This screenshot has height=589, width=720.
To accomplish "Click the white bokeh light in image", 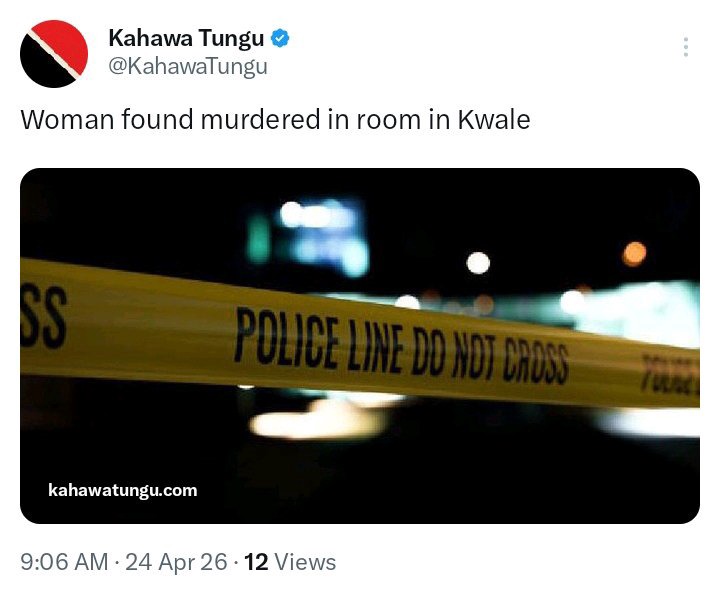I will (478, 263).
